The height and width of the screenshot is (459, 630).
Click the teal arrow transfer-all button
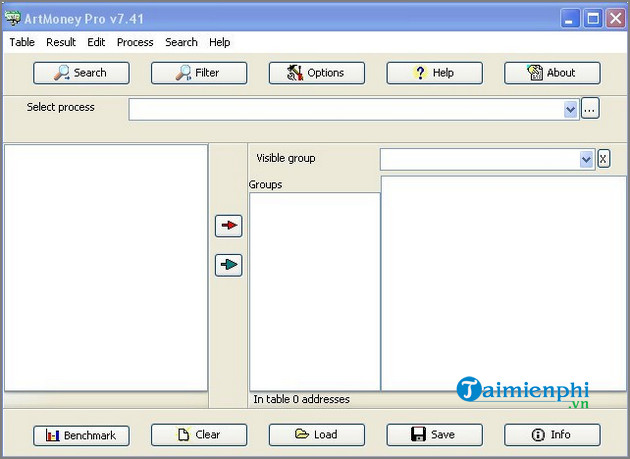(x=229, y=265)
